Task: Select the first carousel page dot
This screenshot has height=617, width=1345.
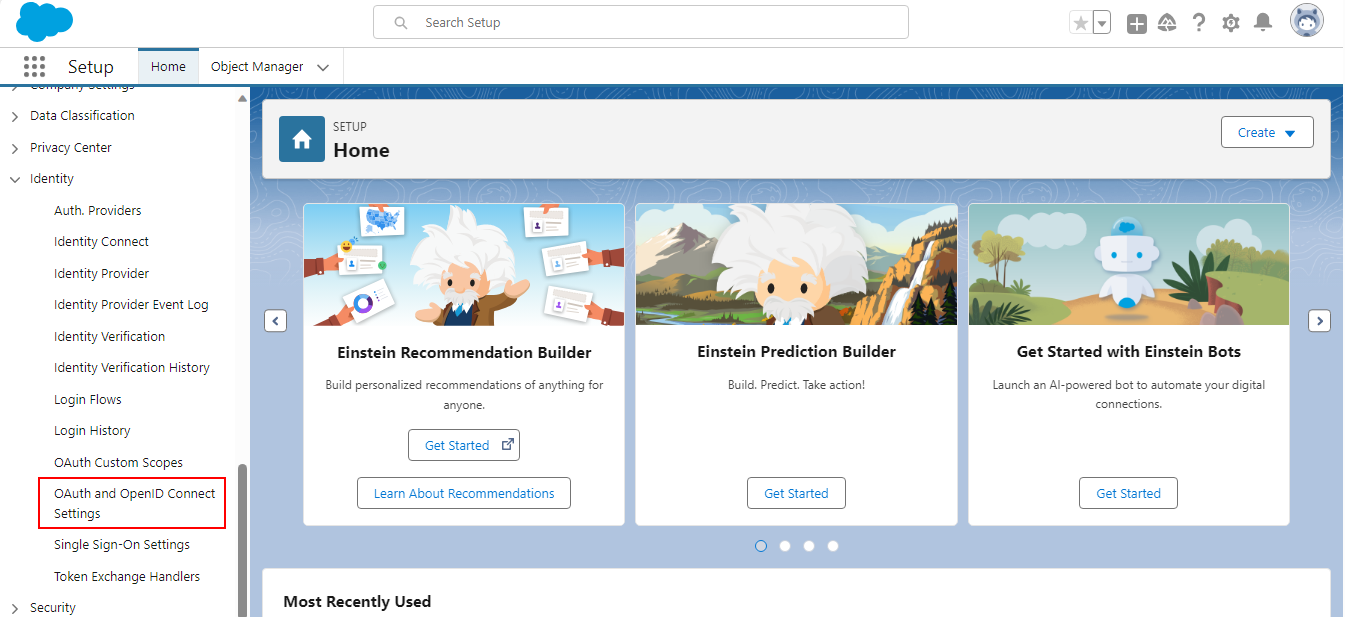Action: pos(761,546)
